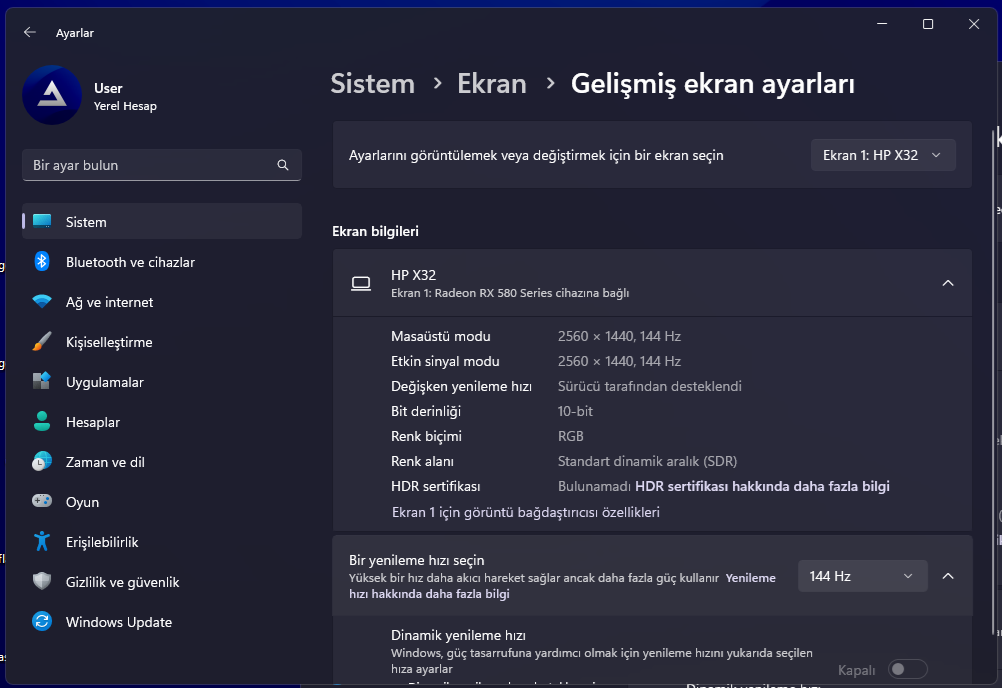Click the Uygulamalar apps icon

point(42,382)
